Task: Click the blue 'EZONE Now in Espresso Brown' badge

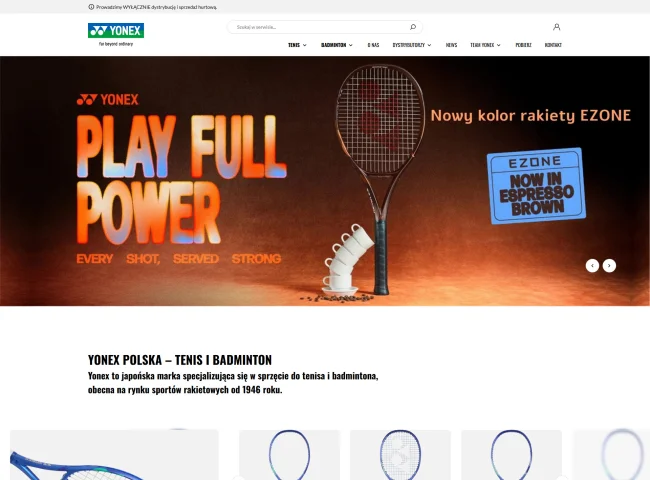Action: coord(536,186)
